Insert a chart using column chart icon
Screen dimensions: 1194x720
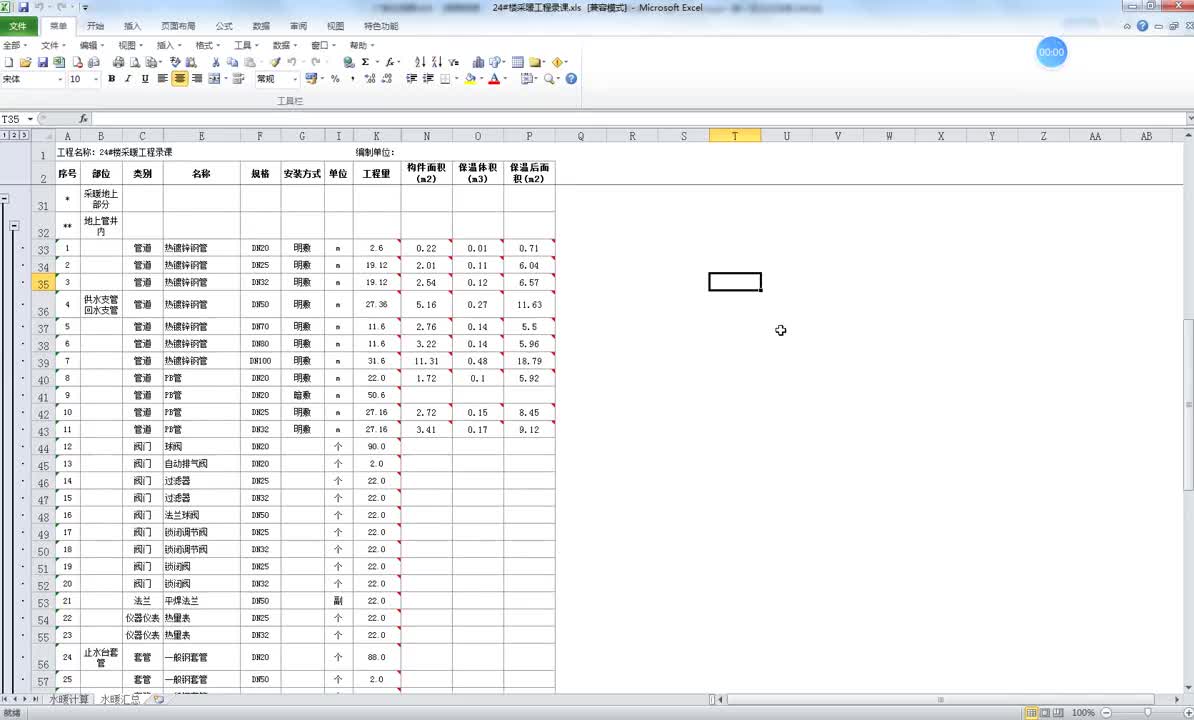(x=478, y=62)
